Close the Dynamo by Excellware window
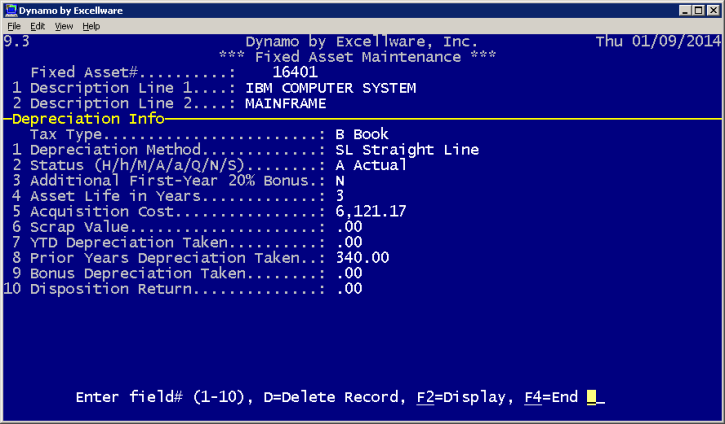 pyautogui.click(x=713, y=10)
